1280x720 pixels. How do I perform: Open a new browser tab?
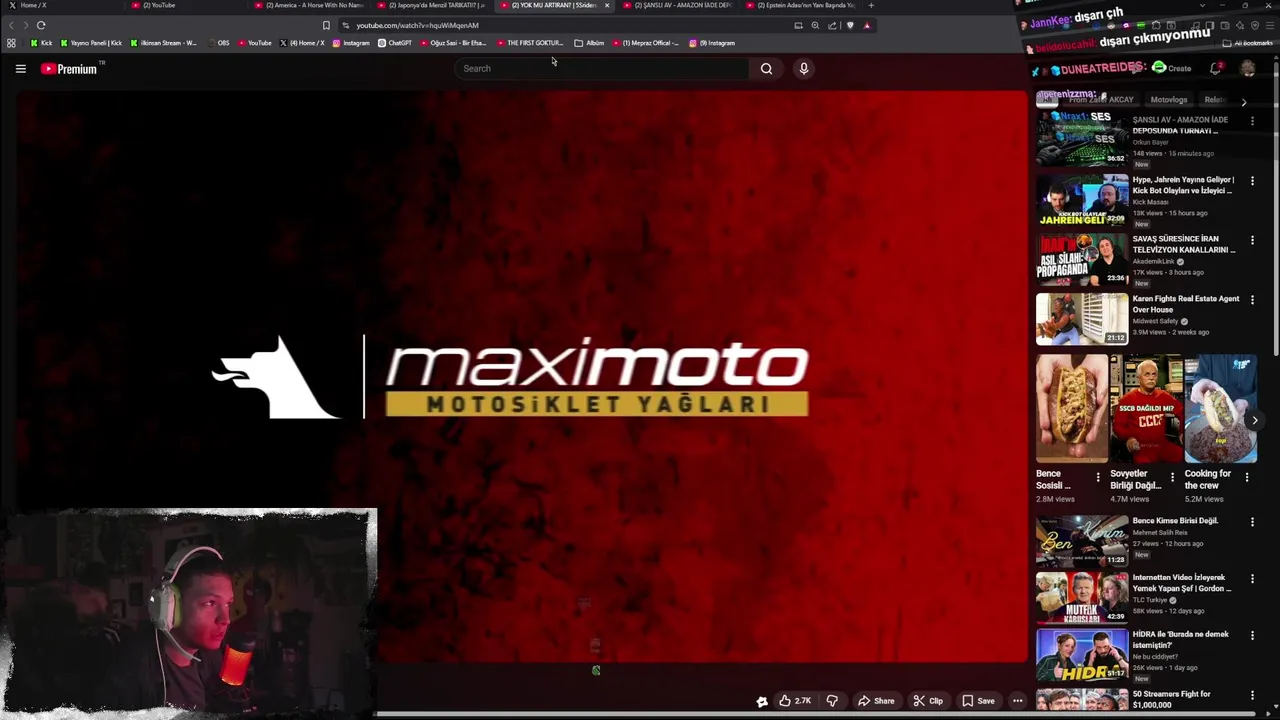(871, 5)
